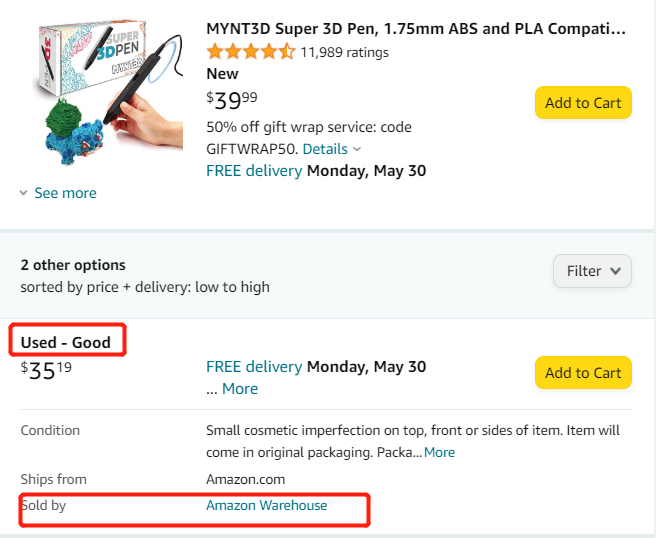
Task: Click the 2 other options heading
Action: point(73,265)
